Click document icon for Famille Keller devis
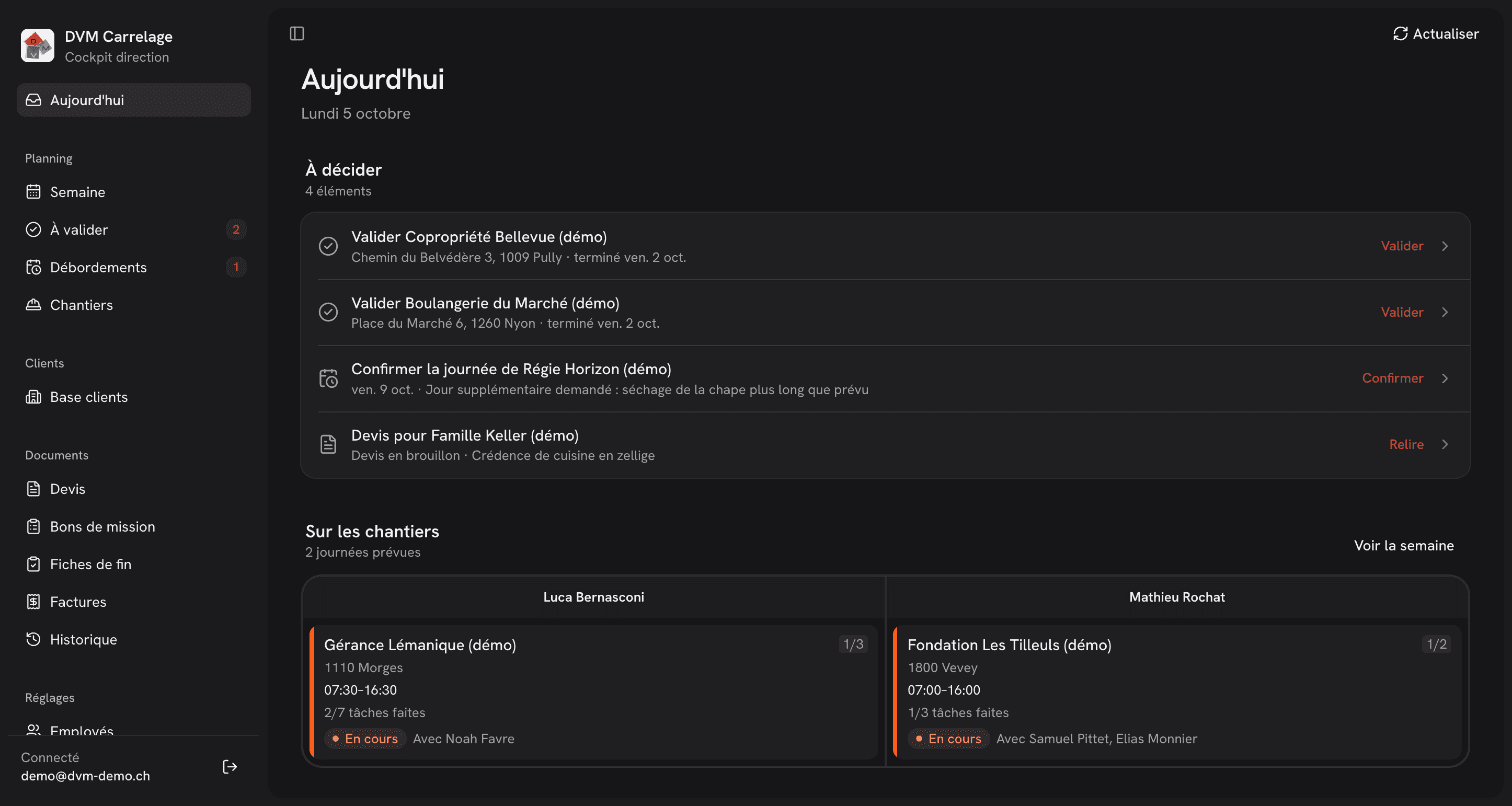1512x806 pixels. (328, 444)
